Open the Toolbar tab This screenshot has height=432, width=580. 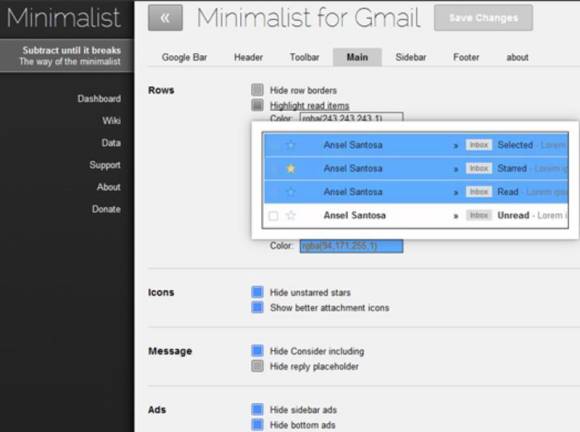[304, 57]
